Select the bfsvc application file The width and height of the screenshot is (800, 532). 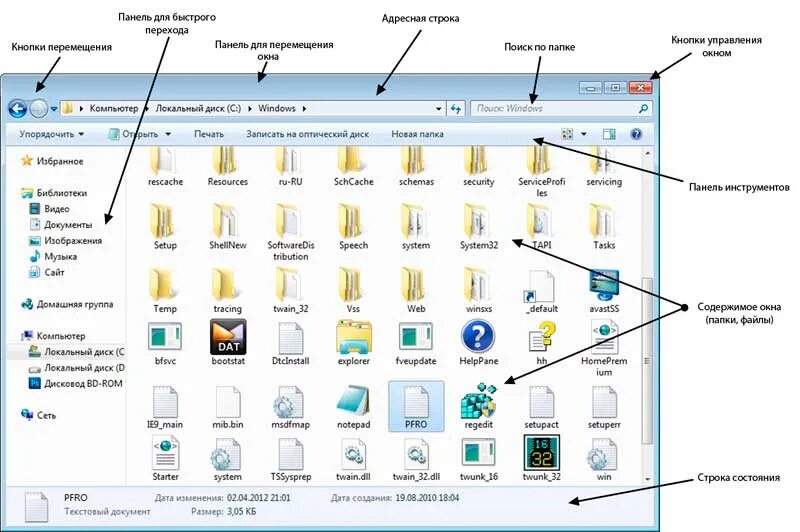point(165,343)
